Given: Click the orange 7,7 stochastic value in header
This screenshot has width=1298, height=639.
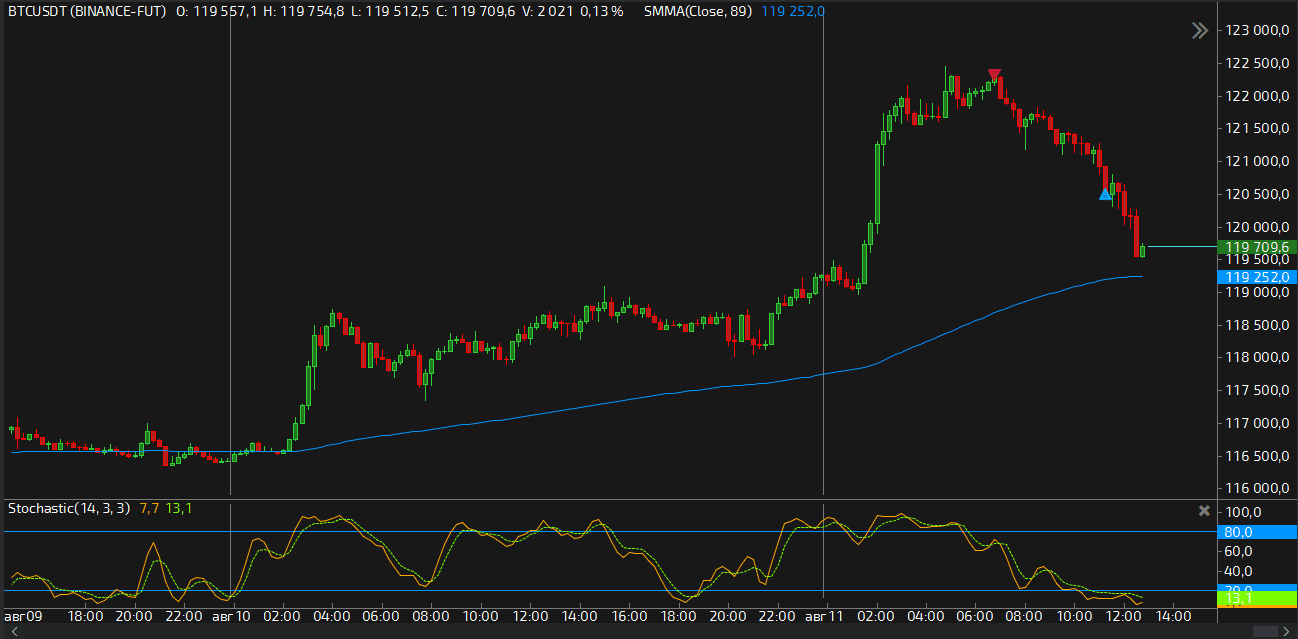Looking at the screenshot, I should pos(149,508).
